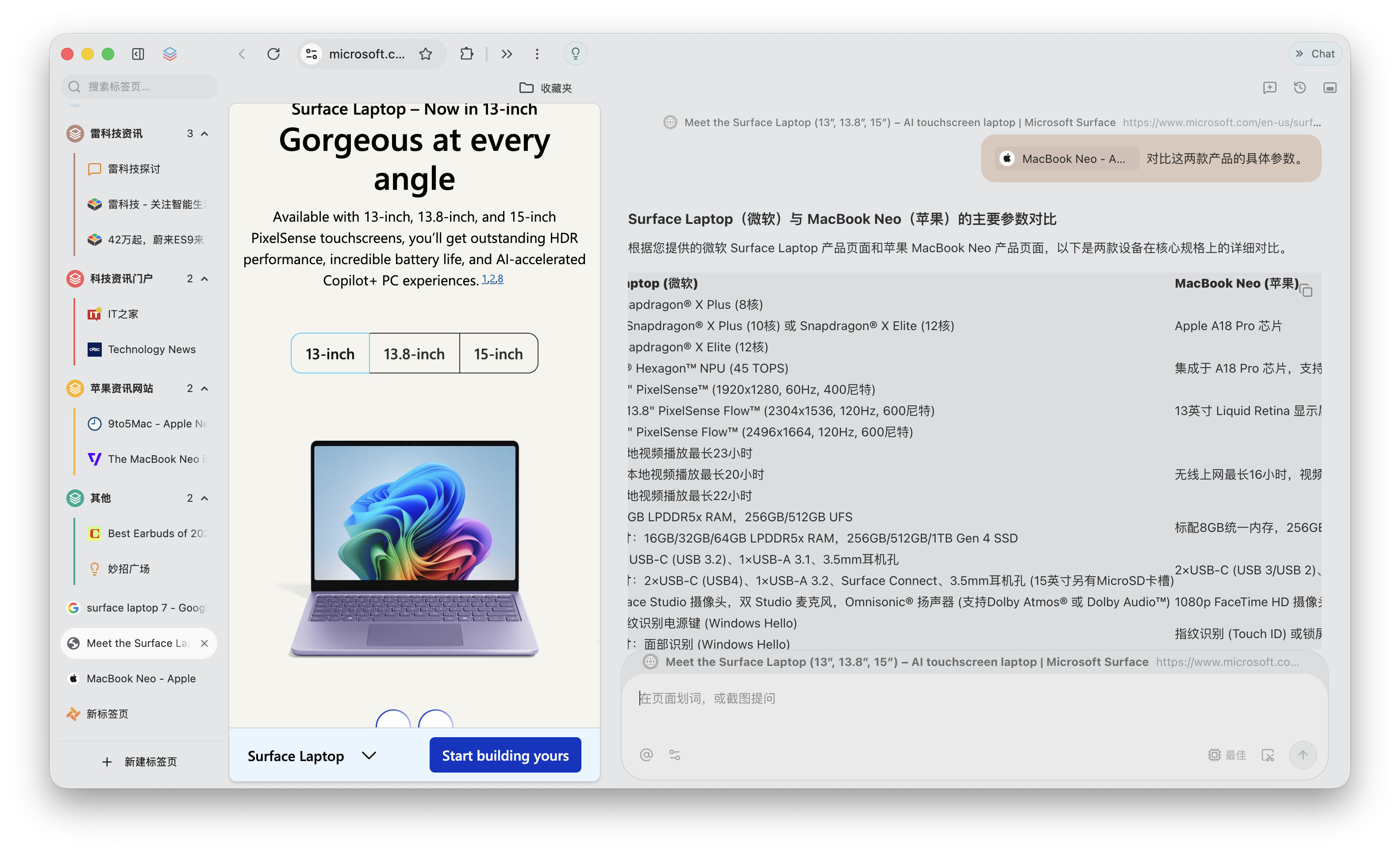The height and width of the screenshot is (854, 1400).
Task: Open the Surface Laptop dropdown chevron
Action: tap(369, 756)
